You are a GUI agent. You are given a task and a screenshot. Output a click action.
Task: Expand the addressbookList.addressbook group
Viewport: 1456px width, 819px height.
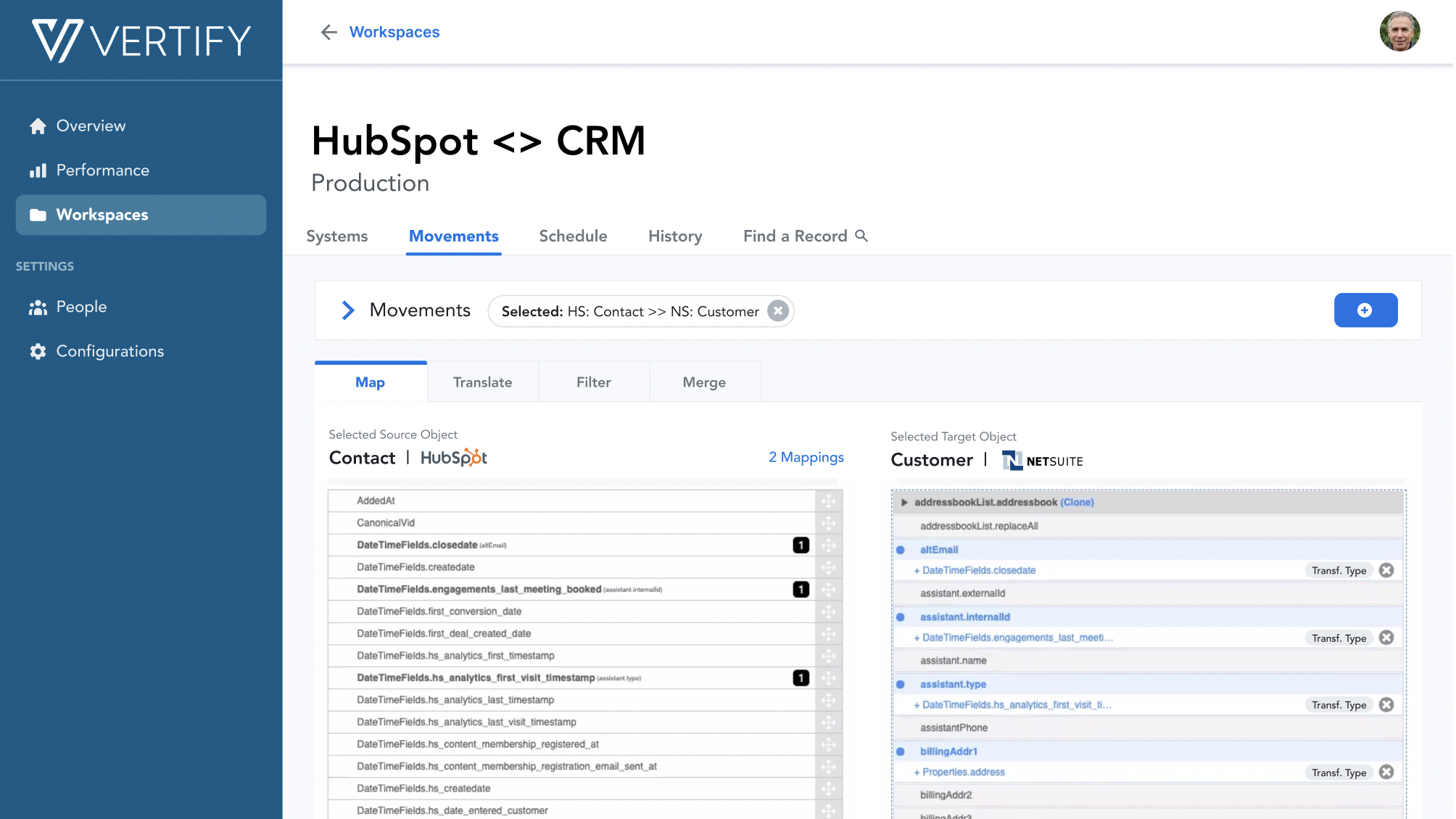click(905, 501)
